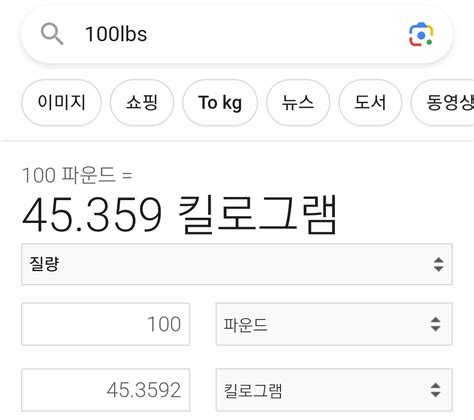This screenshot has width=474, height=420.
Task: Click up-down arrows of 파운드 selector
Action: (435, 324)
